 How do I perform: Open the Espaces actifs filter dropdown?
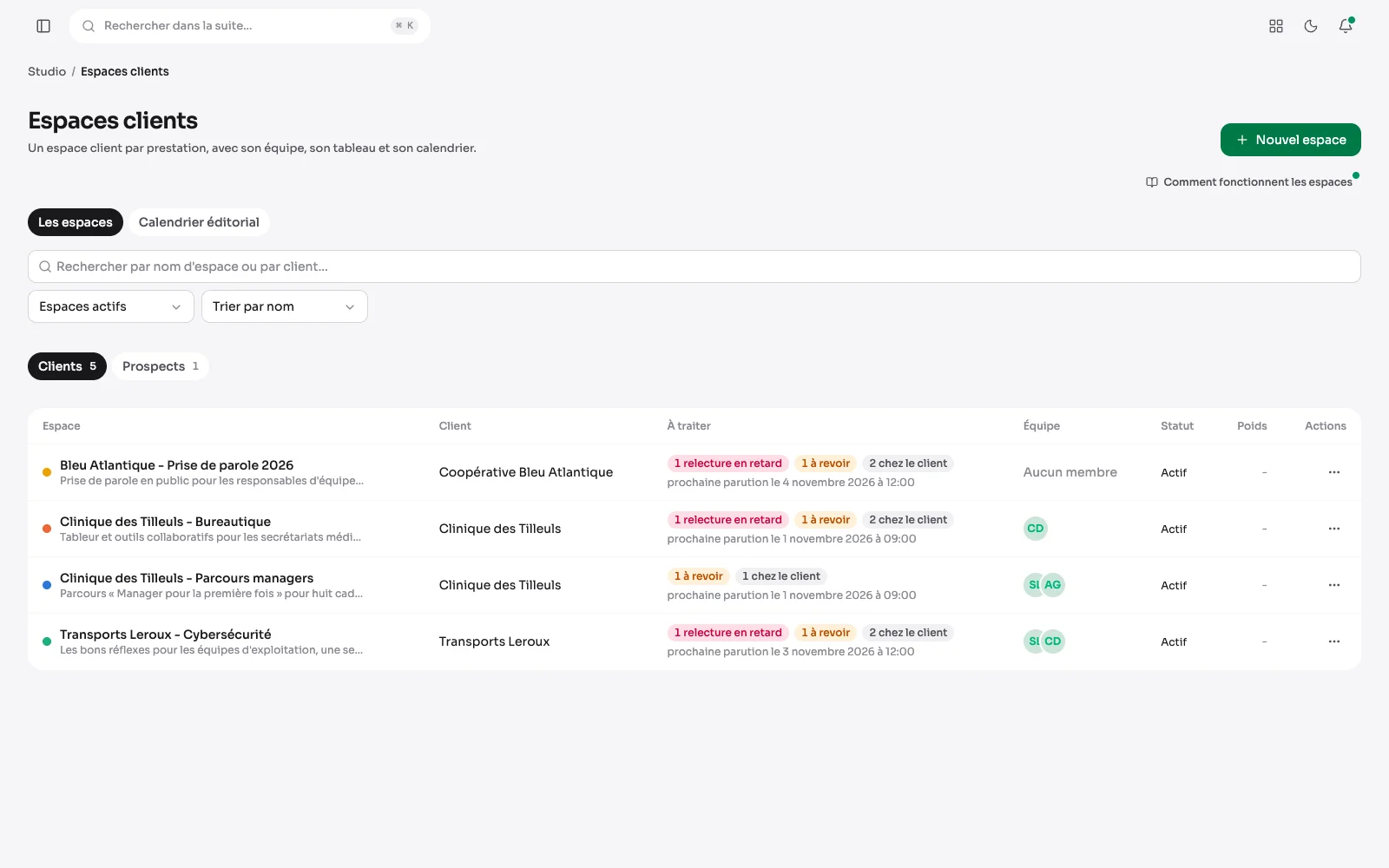(111, 306)
